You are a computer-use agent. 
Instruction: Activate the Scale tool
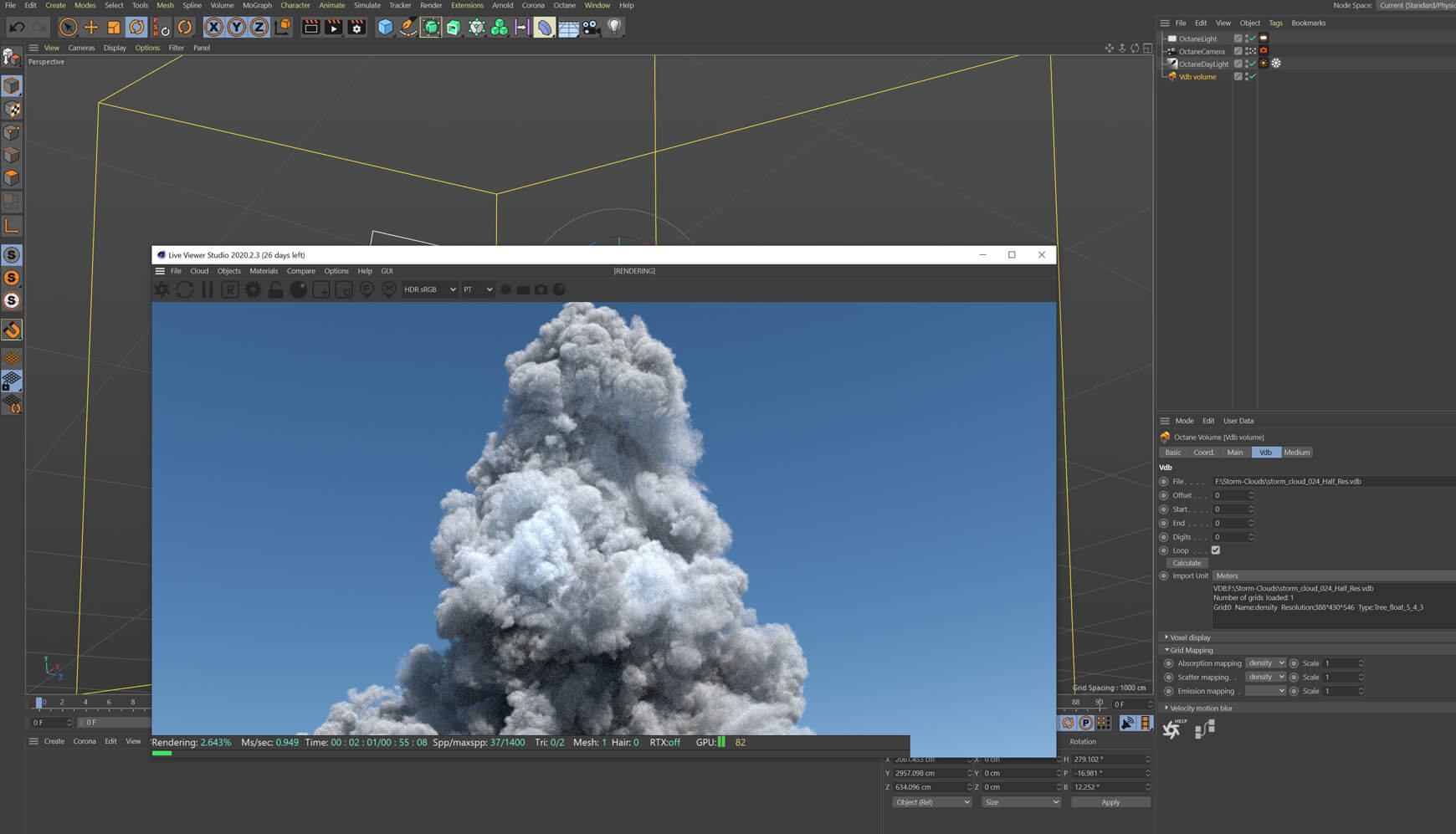(x=114, y=28)
